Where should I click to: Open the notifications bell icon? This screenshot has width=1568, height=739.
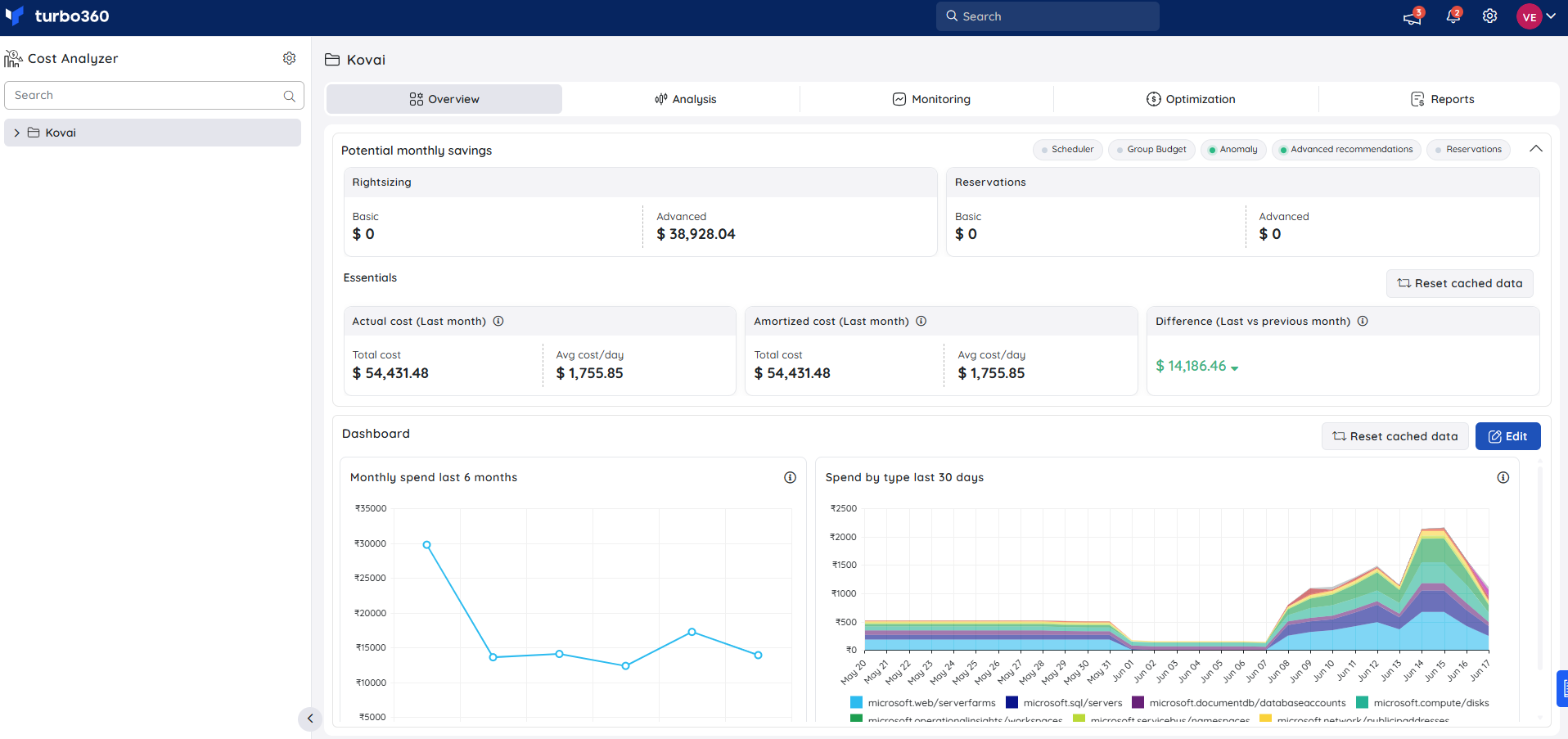point(1453,16)
